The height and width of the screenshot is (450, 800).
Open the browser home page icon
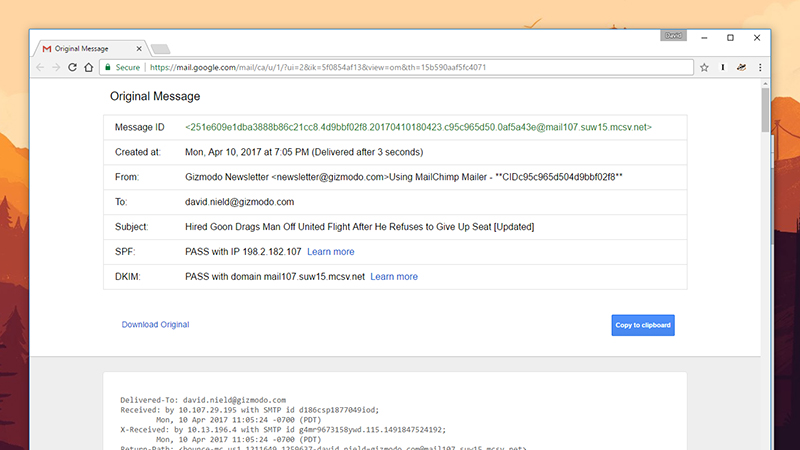coord(89,67)
